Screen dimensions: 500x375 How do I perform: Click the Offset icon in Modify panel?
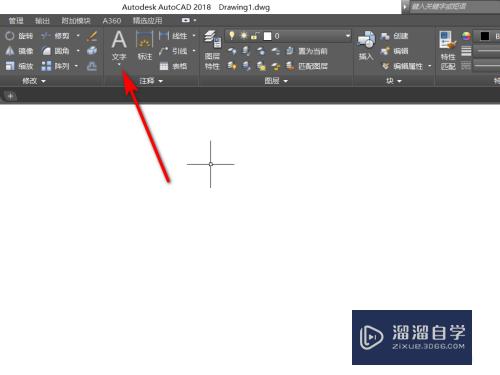tap(92, 66)
